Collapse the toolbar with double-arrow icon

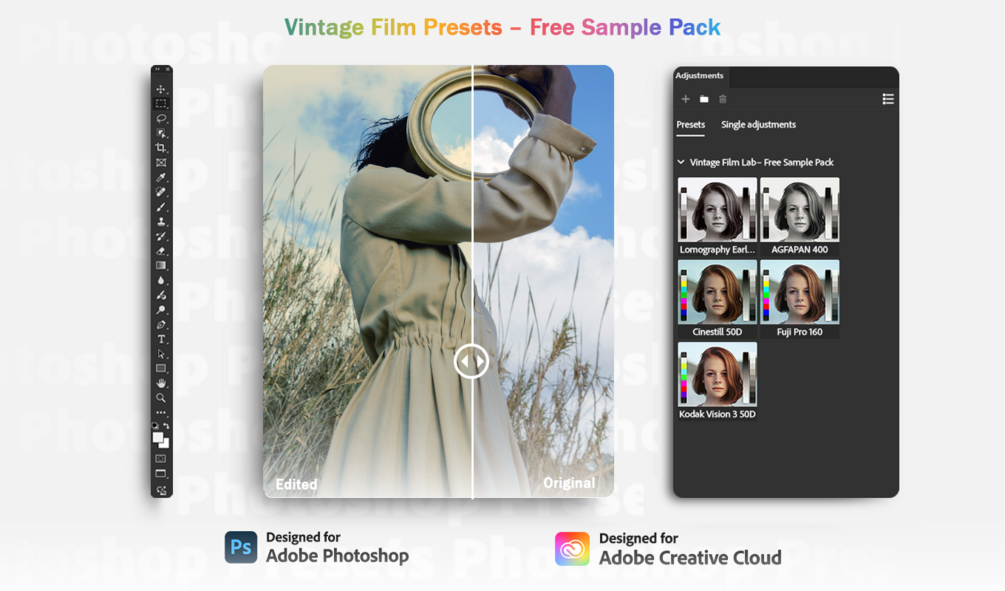coord(157,69)
